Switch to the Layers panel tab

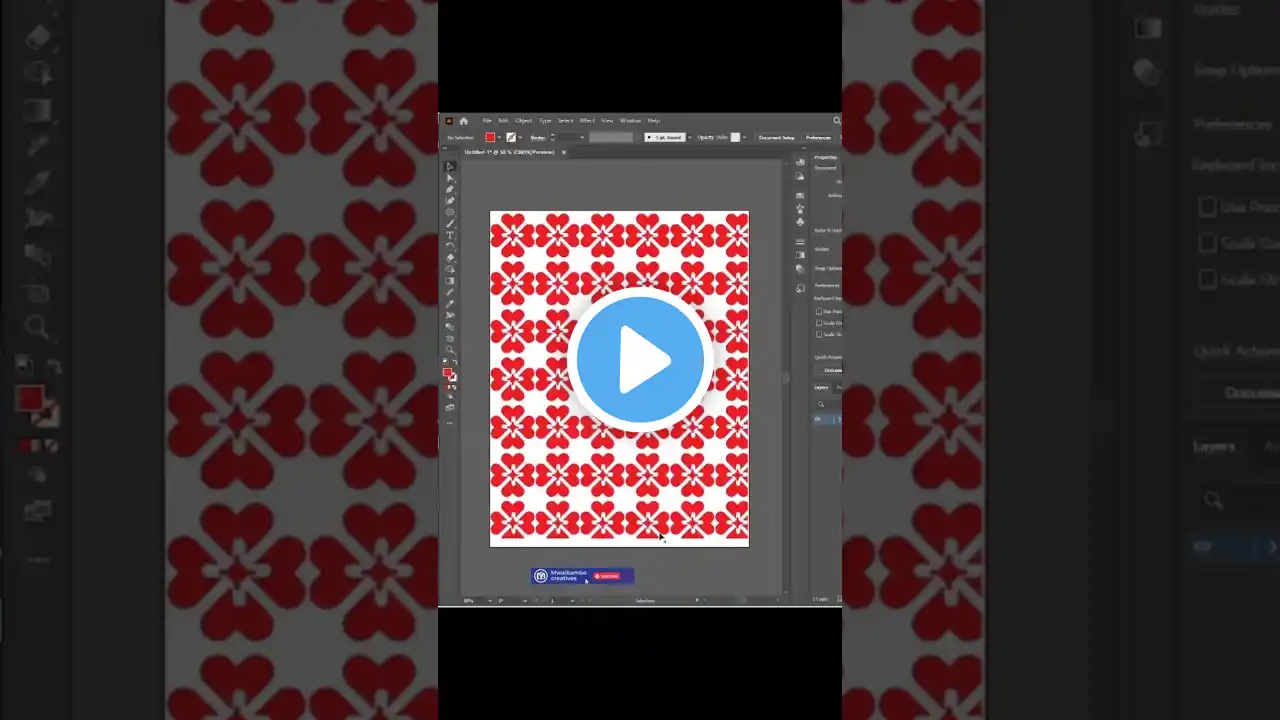click(x=821, y=387)
